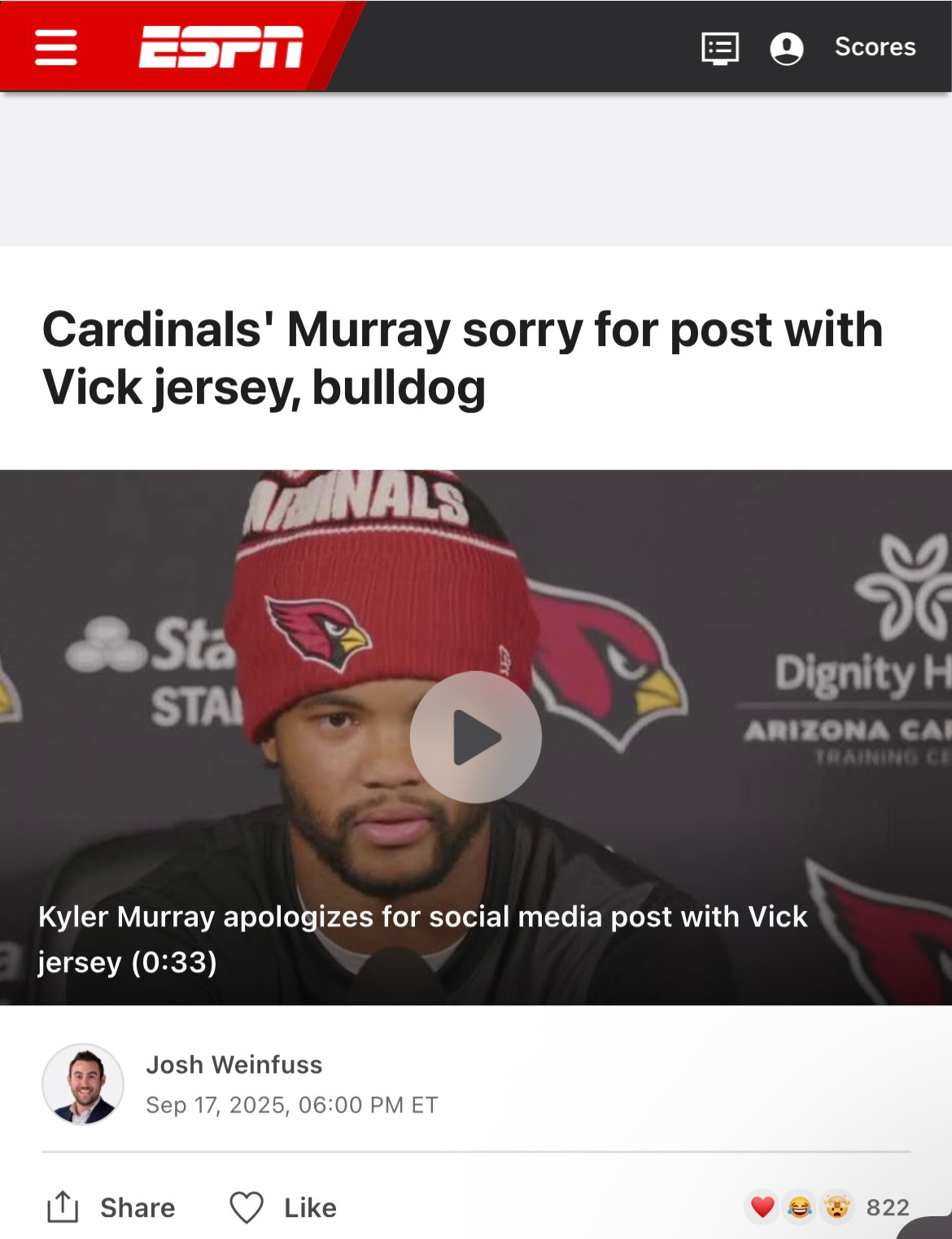Click the mind-blown reaction emoji
The width and height of the screenshot is (952, 1239).
coord(837,1207)
